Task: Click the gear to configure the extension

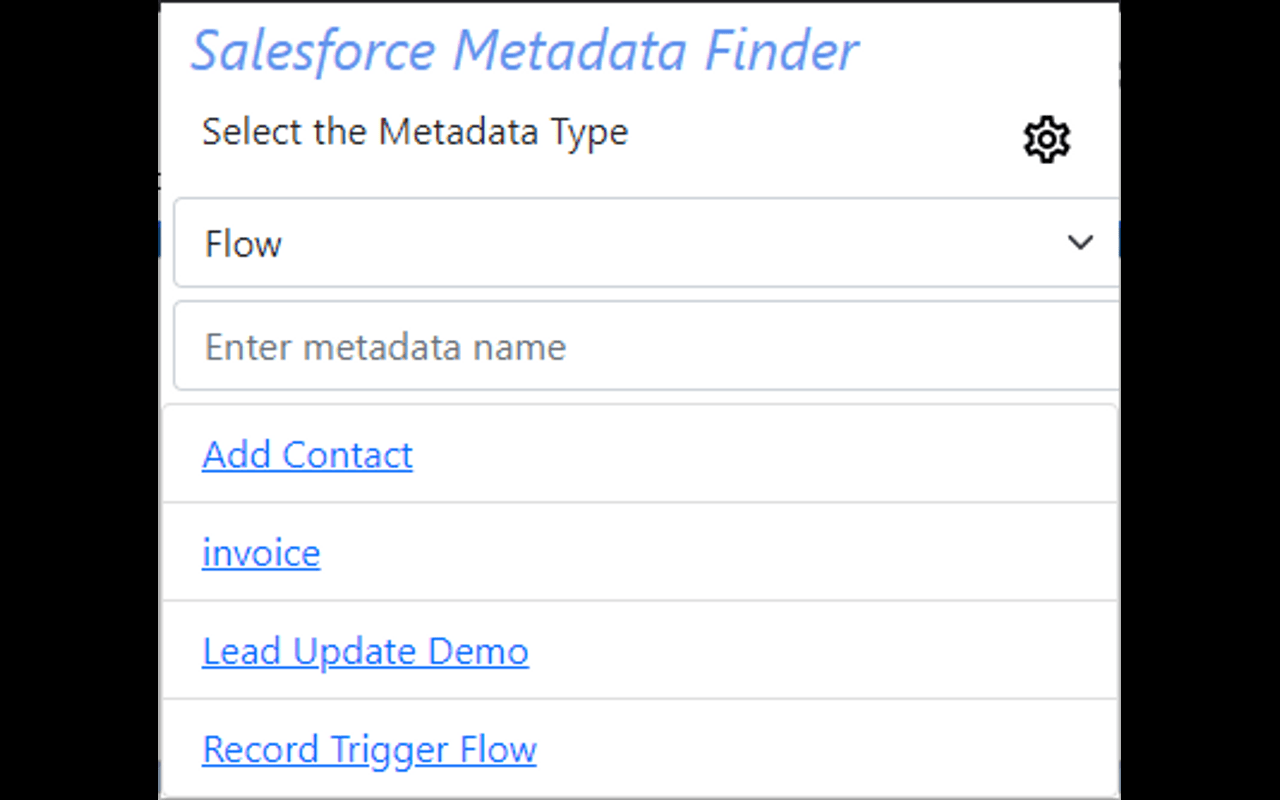Action: (1046, 140)
